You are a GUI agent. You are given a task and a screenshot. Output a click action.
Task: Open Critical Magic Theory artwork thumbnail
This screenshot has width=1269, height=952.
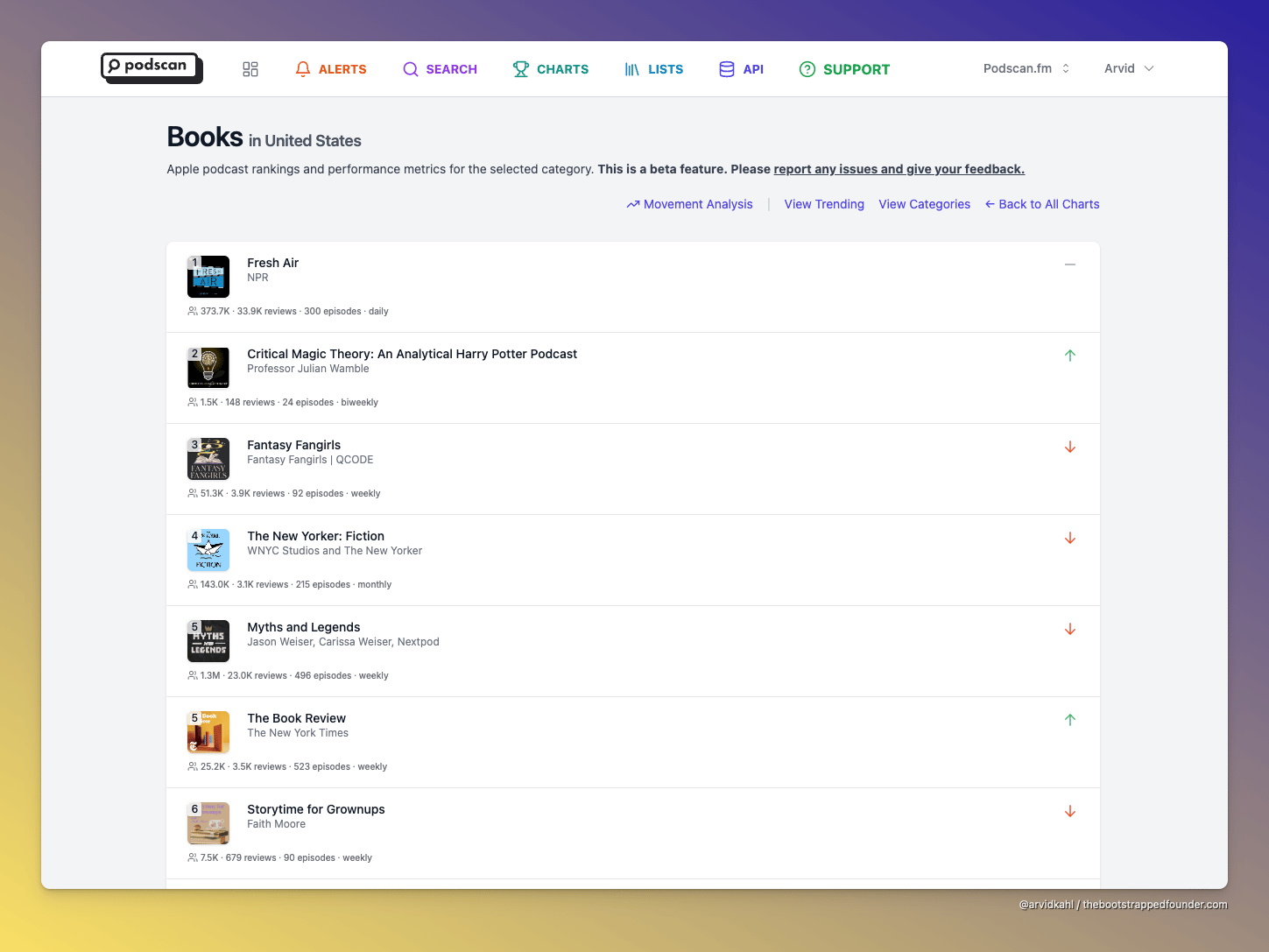(208, 368)
